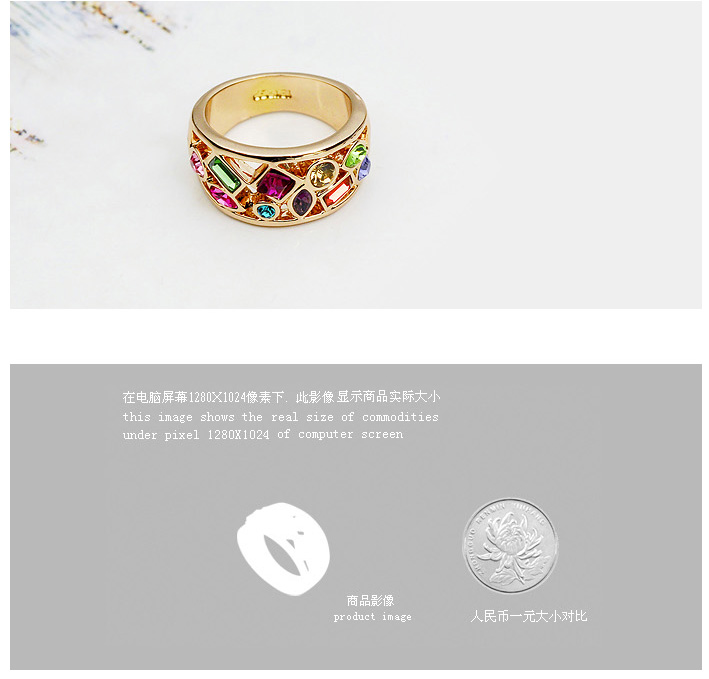Click the small teal round gem

coord(265,211)
